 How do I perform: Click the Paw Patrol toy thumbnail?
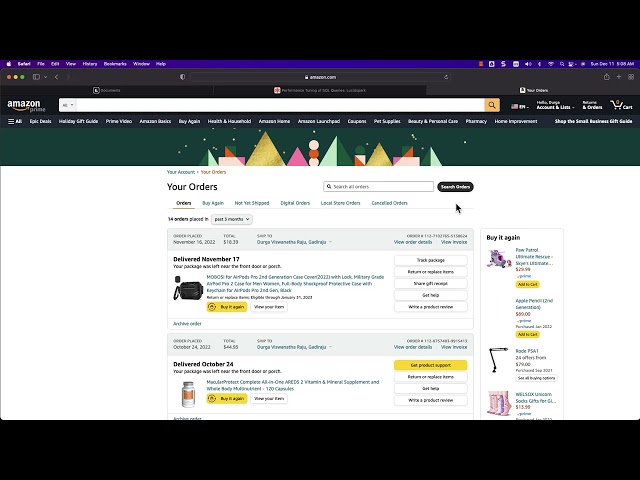[x=499, y=259]
